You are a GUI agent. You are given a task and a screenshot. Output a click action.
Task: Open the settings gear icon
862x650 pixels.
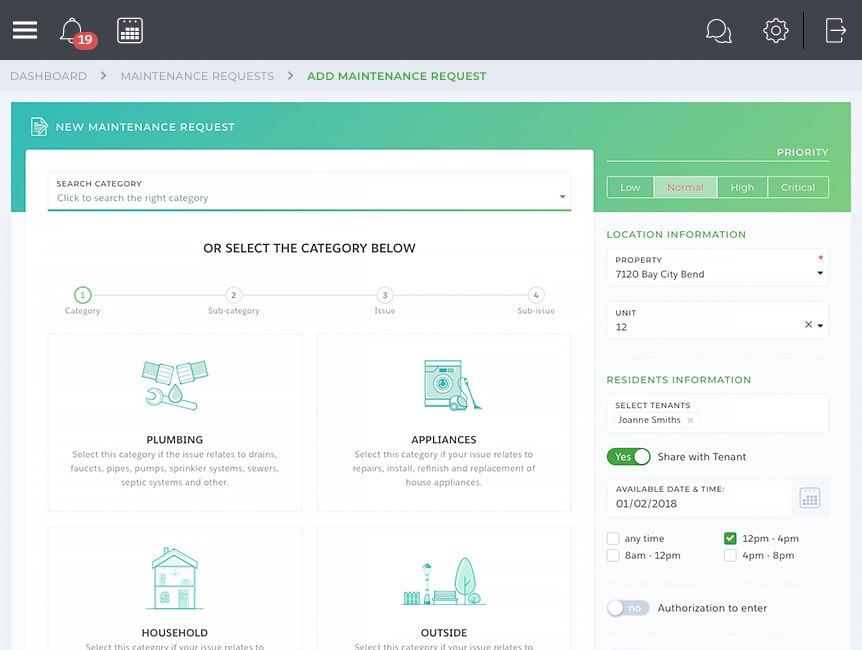click(775, 30)
